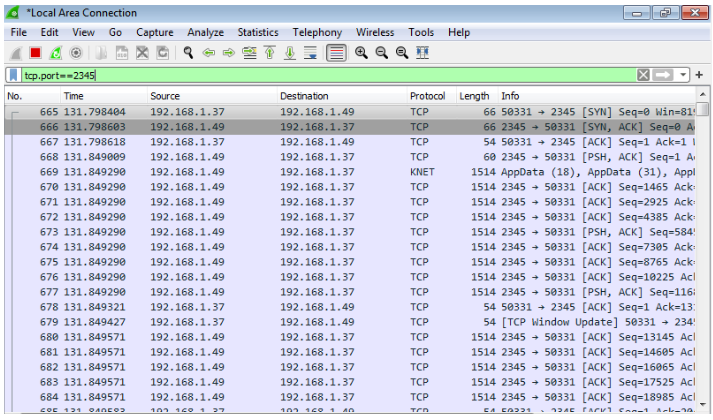Open the Analyze menu

click(x=206, y=32)
